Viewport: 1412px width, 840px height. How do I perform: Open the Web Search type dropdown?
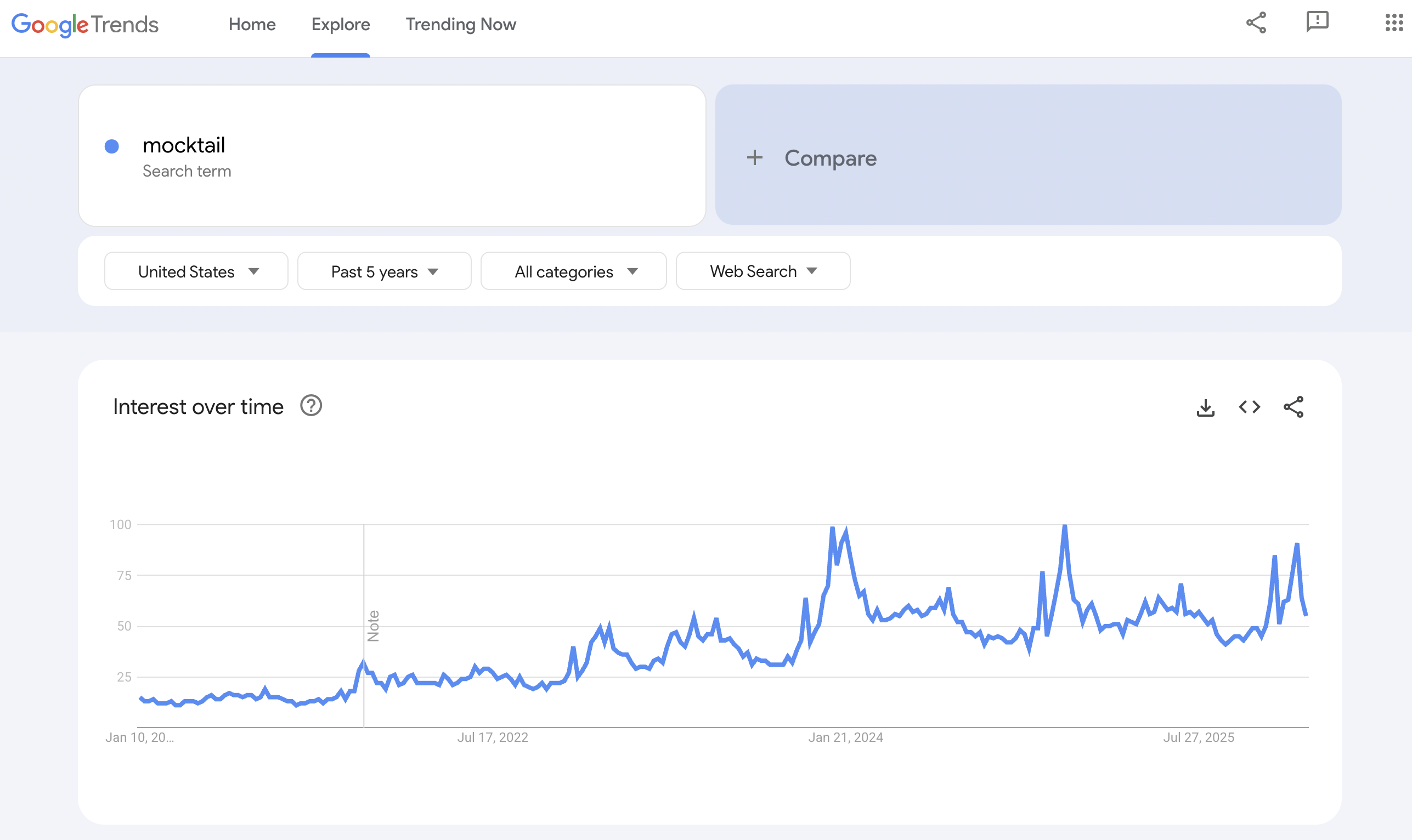tap(763, 272)
